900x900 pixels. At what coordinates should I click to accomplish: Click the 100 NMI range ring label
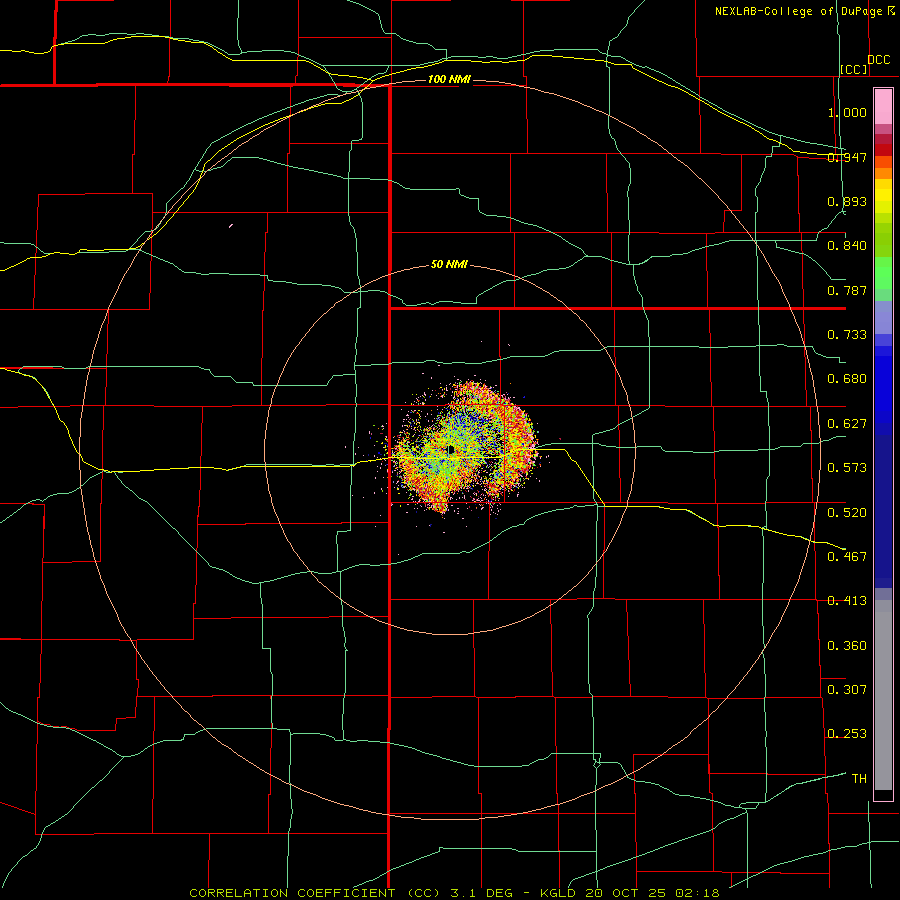[x=449, y=79]
